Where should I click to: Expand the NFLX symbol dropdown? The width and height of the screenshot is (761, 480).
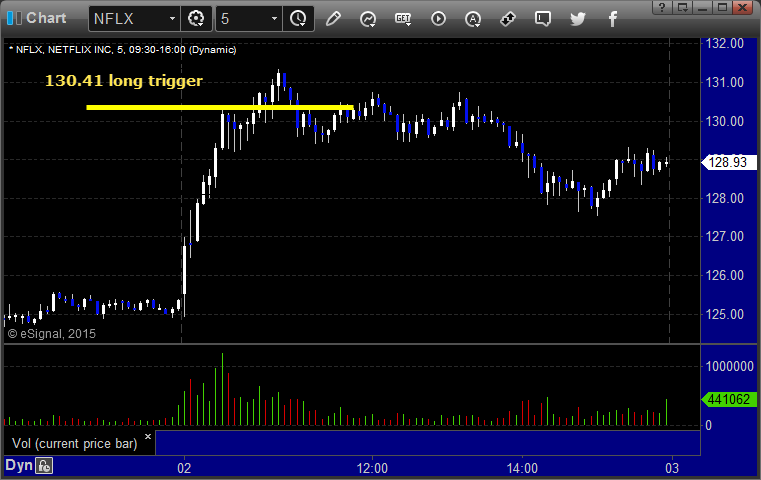[x=172, y=19]
